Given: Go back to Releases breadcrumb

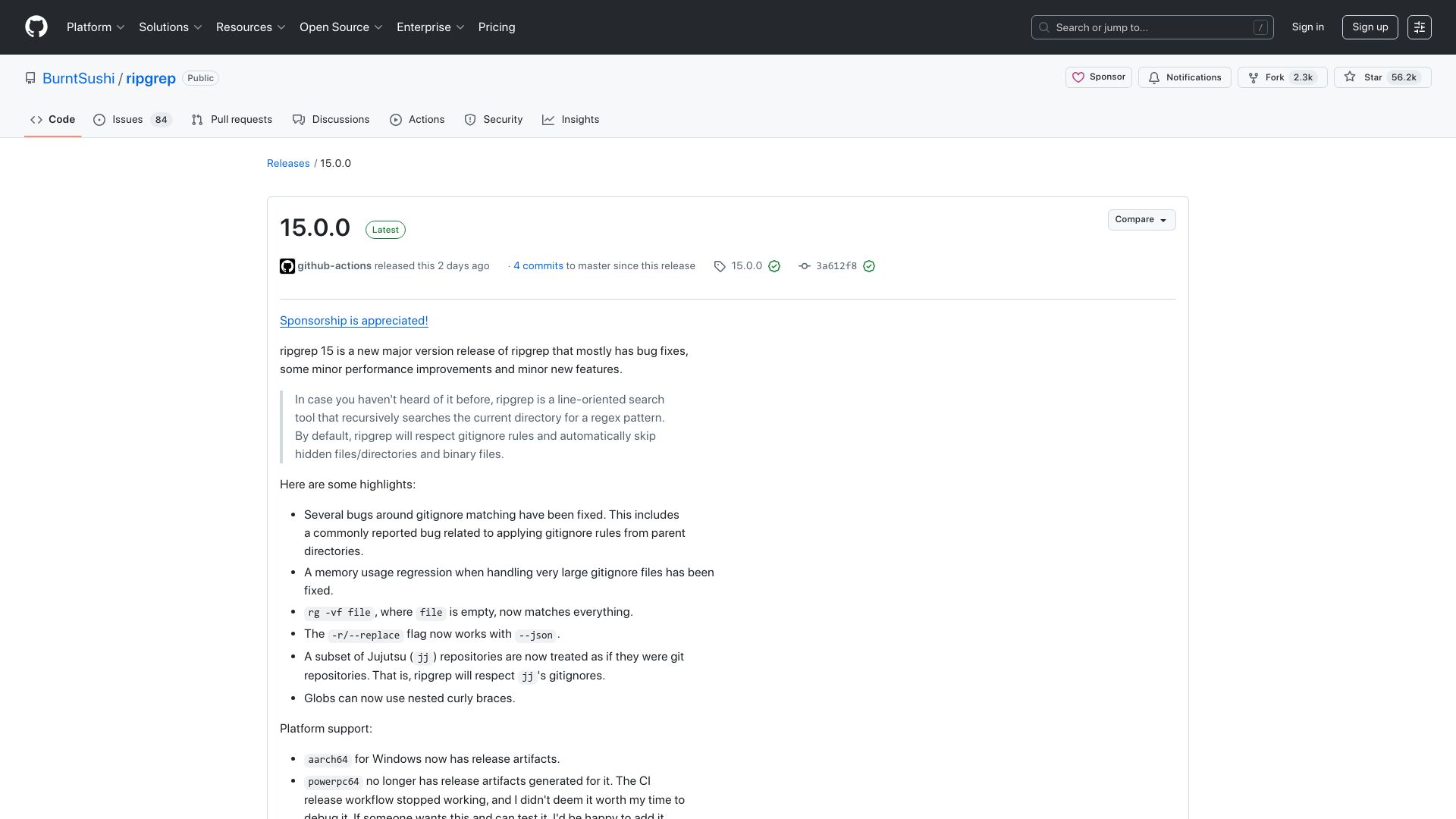Looking at the screenshot, I should tap(288, 164).
